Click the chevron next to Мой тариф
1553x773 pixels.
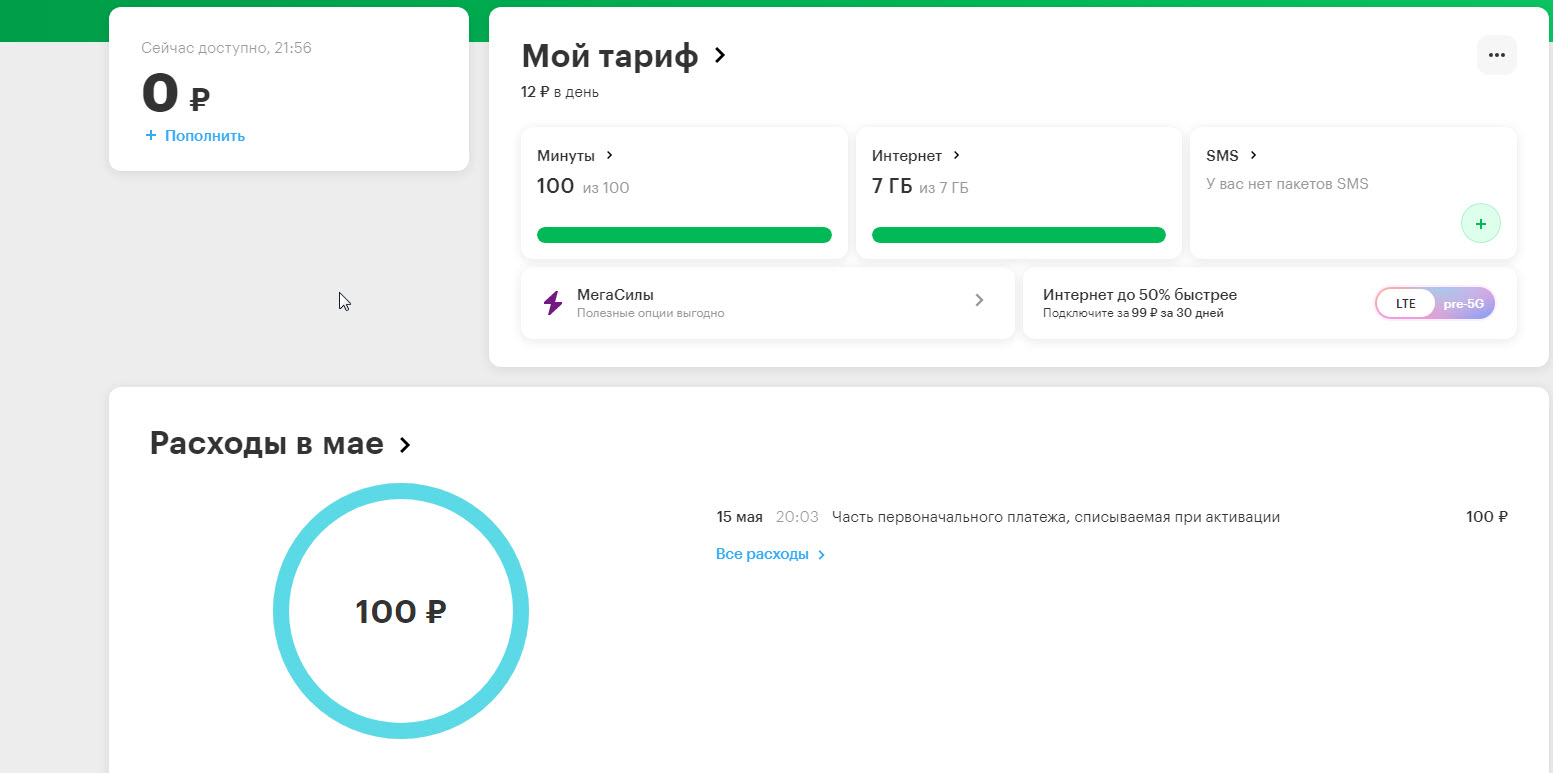coord(720,55)
